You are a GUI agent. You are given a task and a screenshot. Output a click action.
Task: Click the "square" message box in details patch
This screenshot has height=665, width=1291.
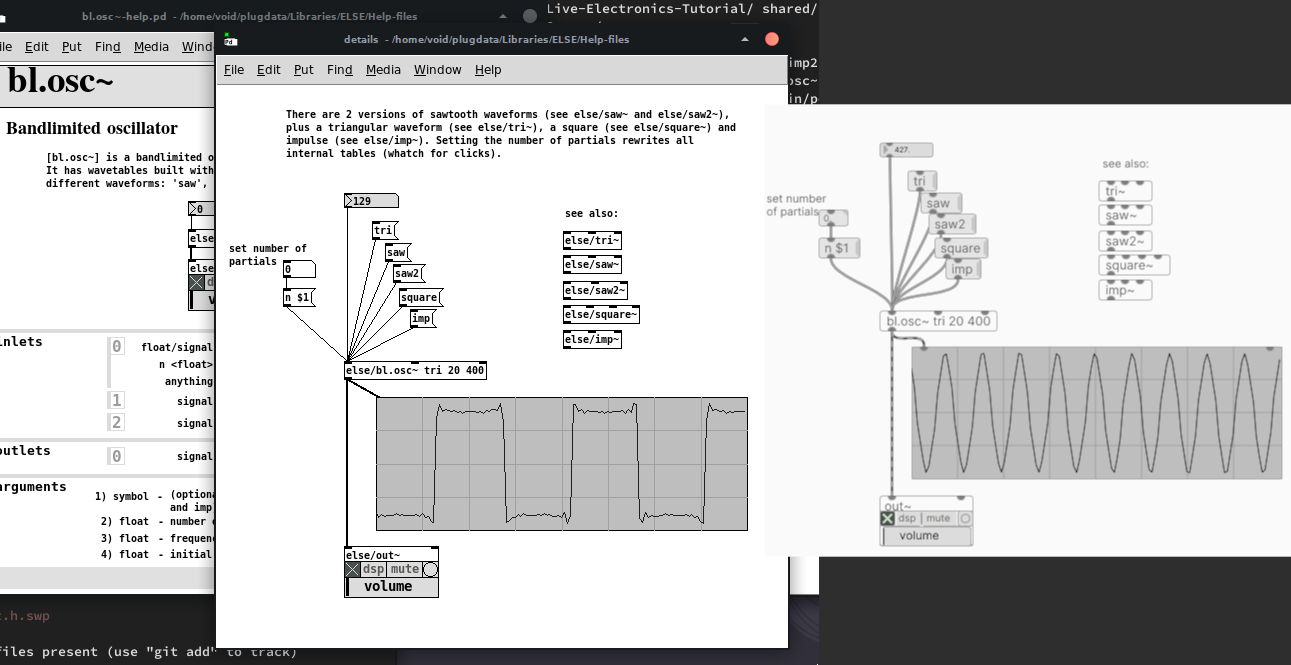pos(420,297)
